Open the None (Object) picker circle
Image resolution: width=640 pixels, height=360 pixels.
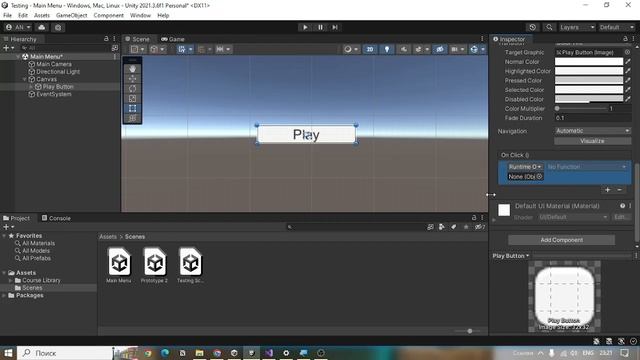[539, 177]
